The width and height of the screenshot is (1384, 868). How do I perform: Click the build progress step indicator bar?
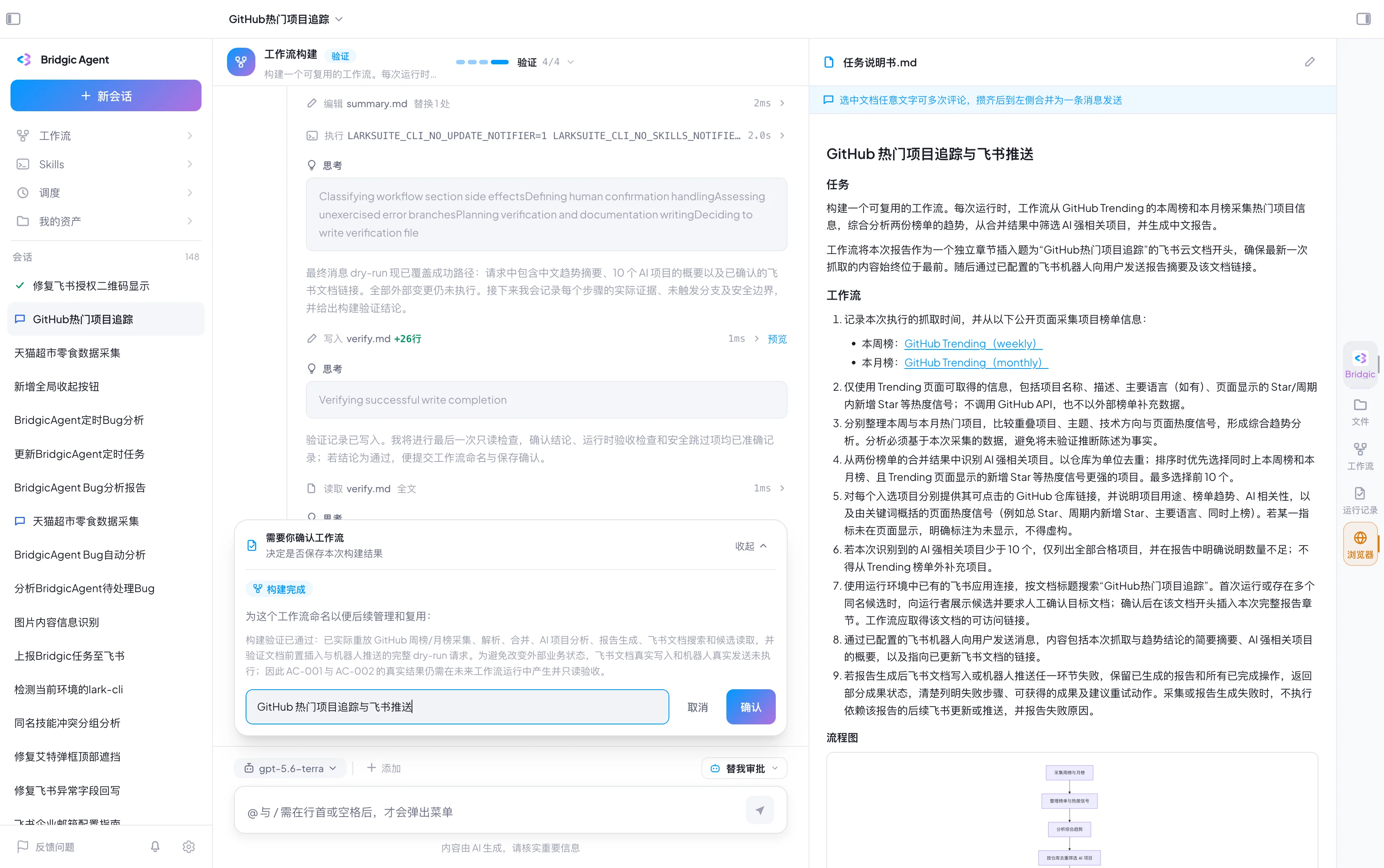click(x=482, y=62)
